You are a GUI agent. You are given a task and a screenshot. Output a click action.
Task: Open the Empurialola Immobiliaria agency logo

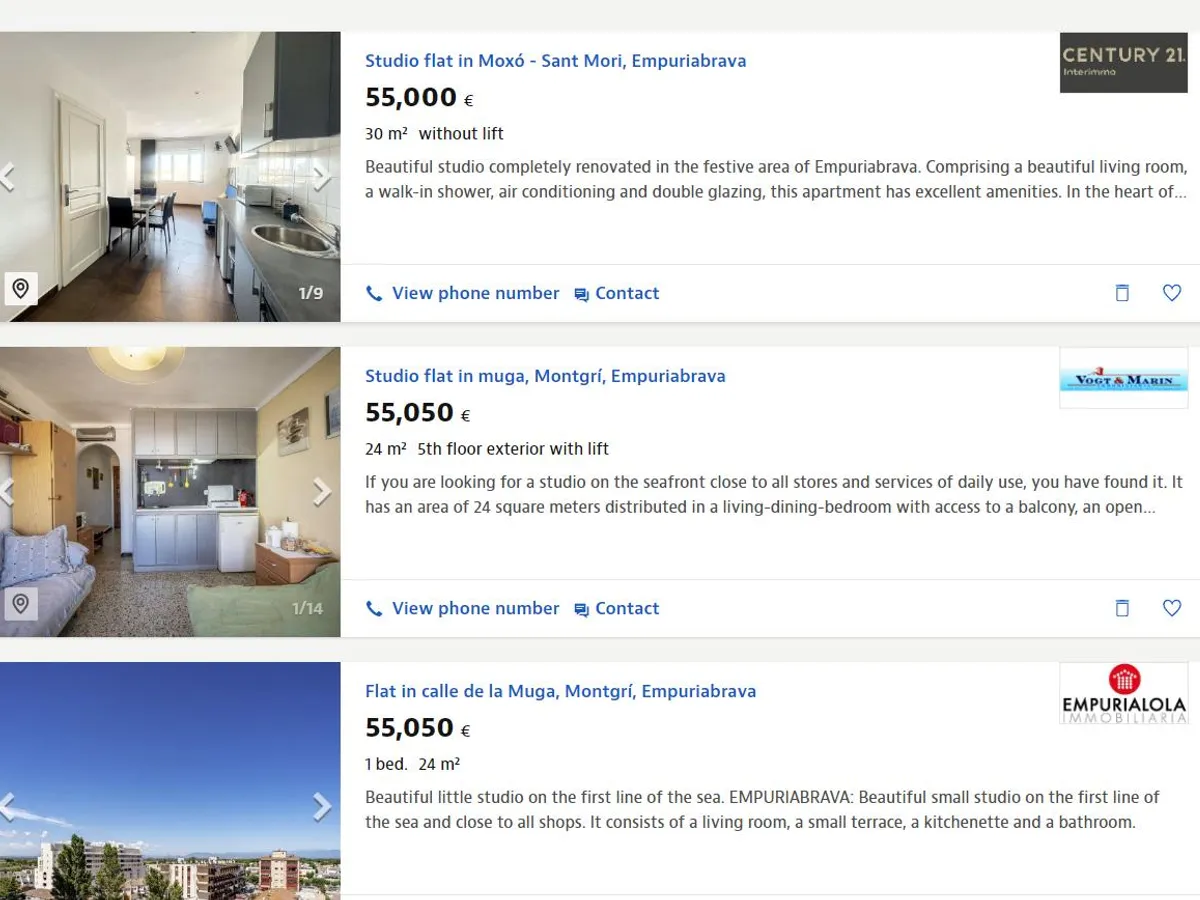(x=1124, y=692)
